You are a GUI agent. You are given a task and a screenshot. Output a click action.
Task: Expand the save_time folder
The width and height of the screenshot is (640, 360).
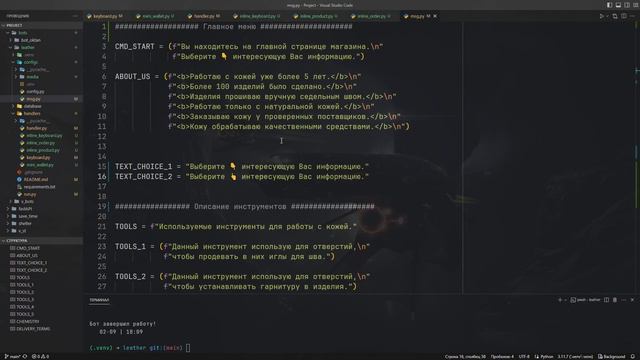click(41, 216)
